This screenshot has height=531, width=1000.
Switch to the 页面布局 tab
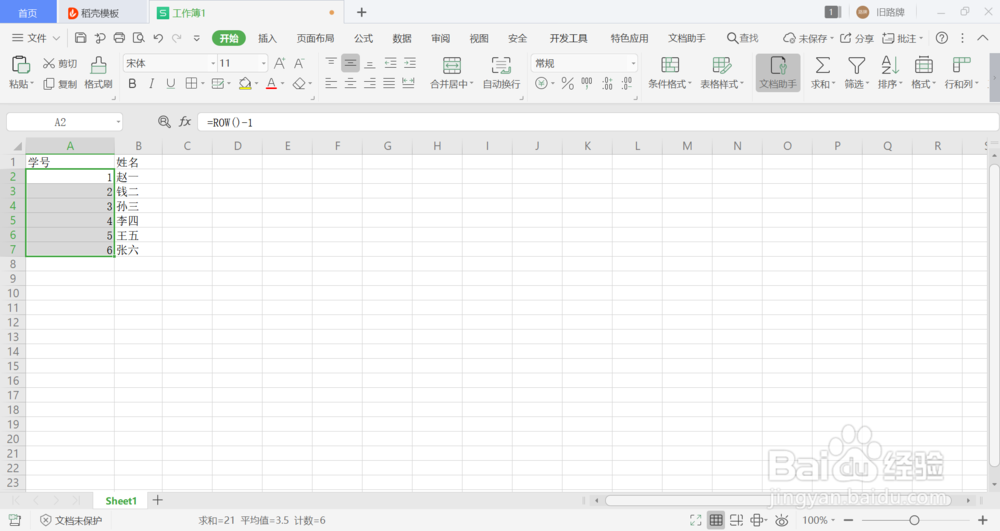click(315, 38)
